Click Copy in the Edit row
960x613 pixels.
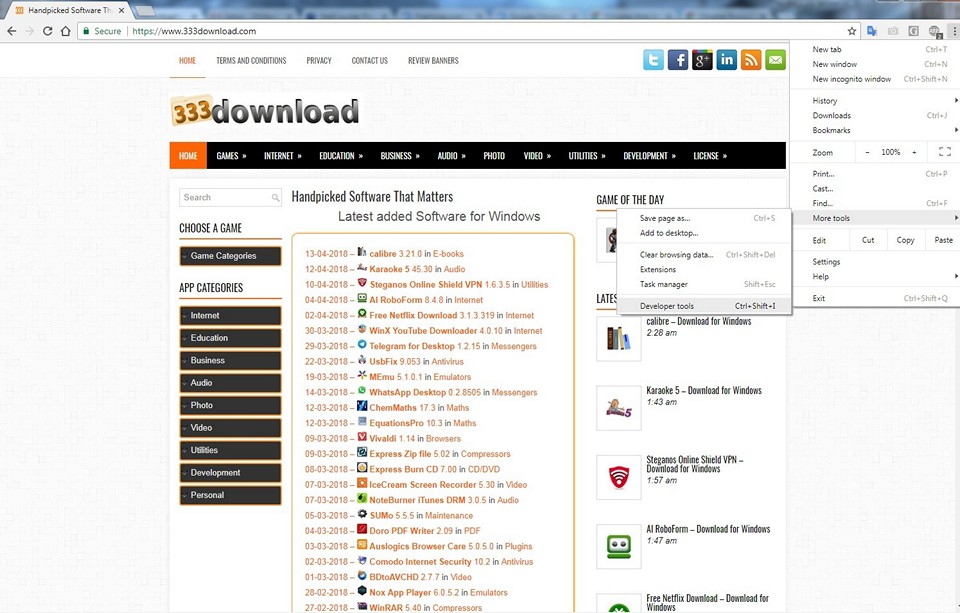coord(905,240)
